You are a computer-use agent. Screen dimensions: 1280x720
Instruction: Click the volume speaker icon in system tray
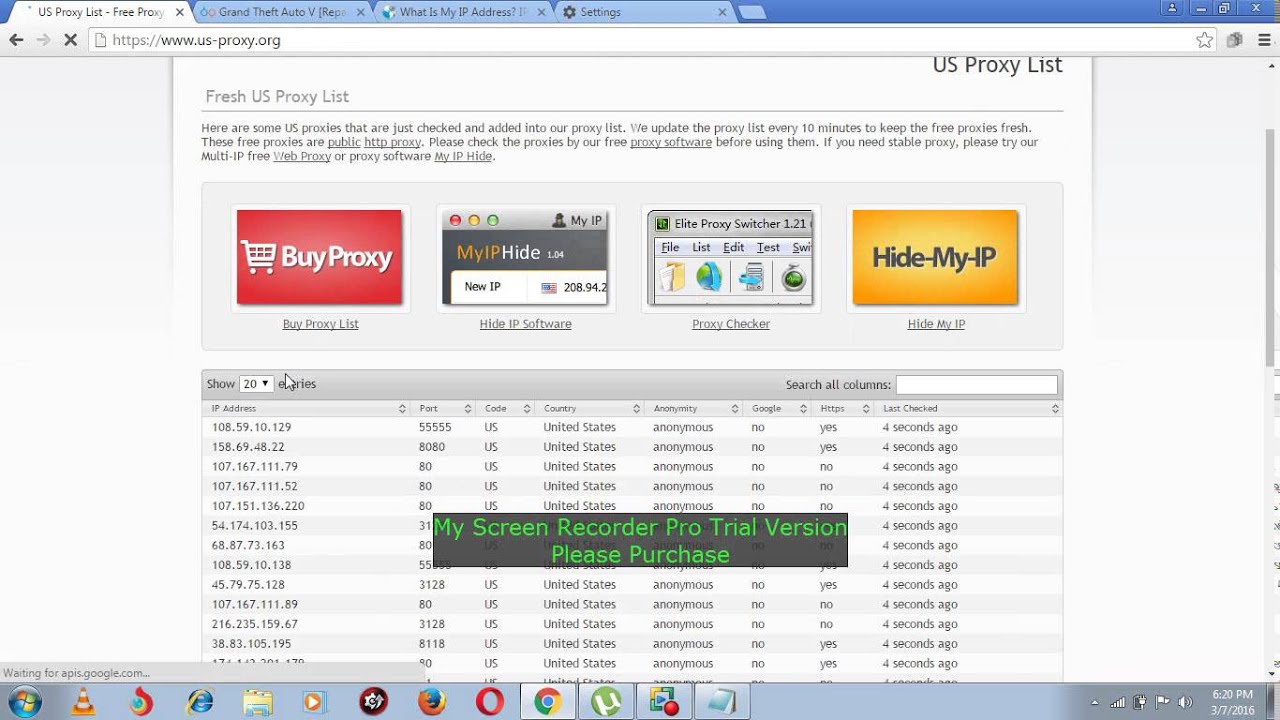(x=1187, y=702)
